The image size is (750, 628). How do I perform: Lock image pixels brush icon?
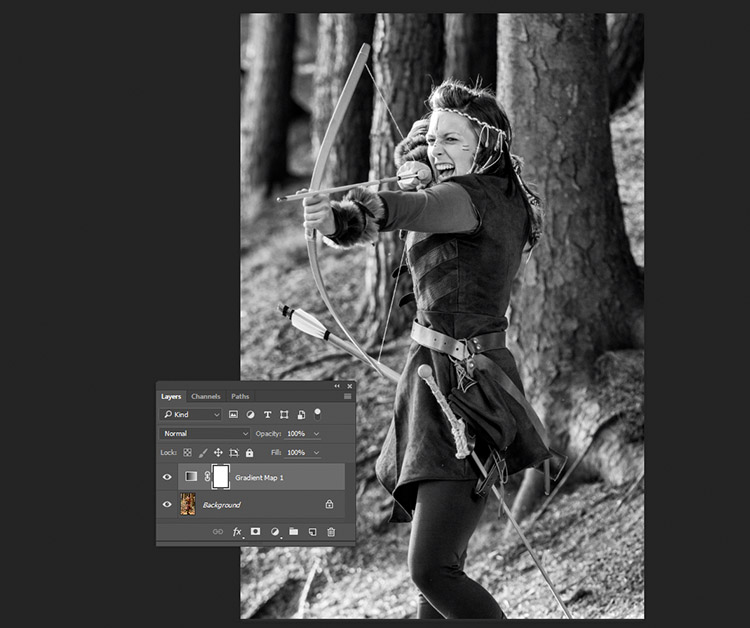(x=203, y=452)
